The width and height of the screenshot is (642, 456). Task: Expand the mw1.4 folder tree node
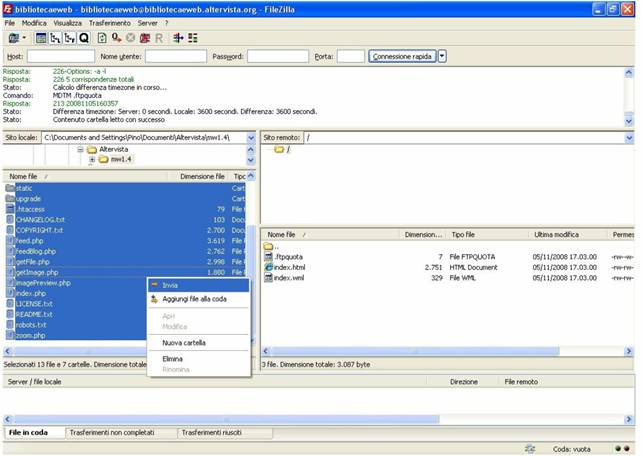click(x=92, y=159)
